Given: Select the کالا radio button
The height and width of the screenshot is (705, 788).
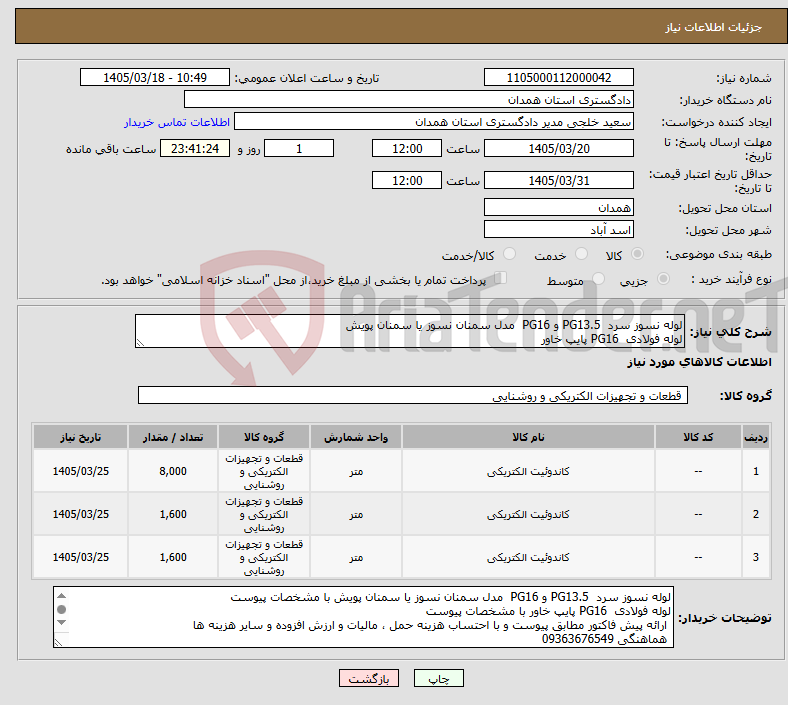Looking at the screenshot, I should (x=637, y=254).
